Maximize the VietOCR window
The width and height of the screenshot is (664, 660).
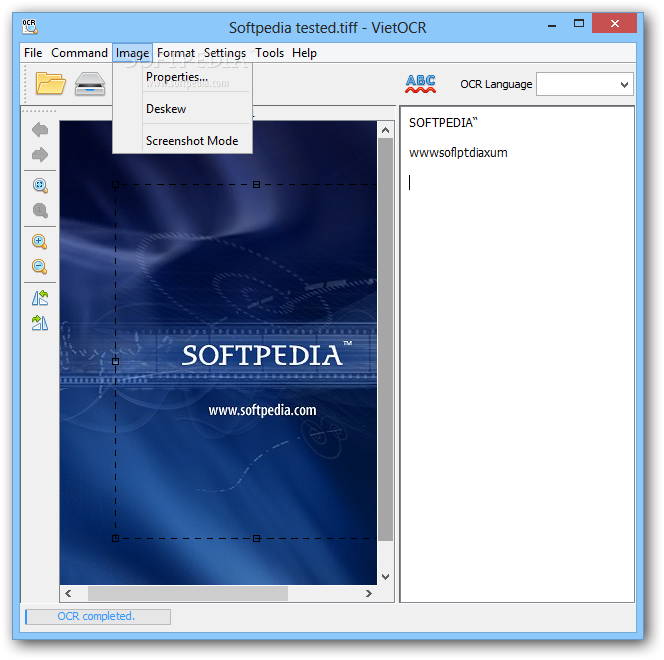click(x=579, y=23)
